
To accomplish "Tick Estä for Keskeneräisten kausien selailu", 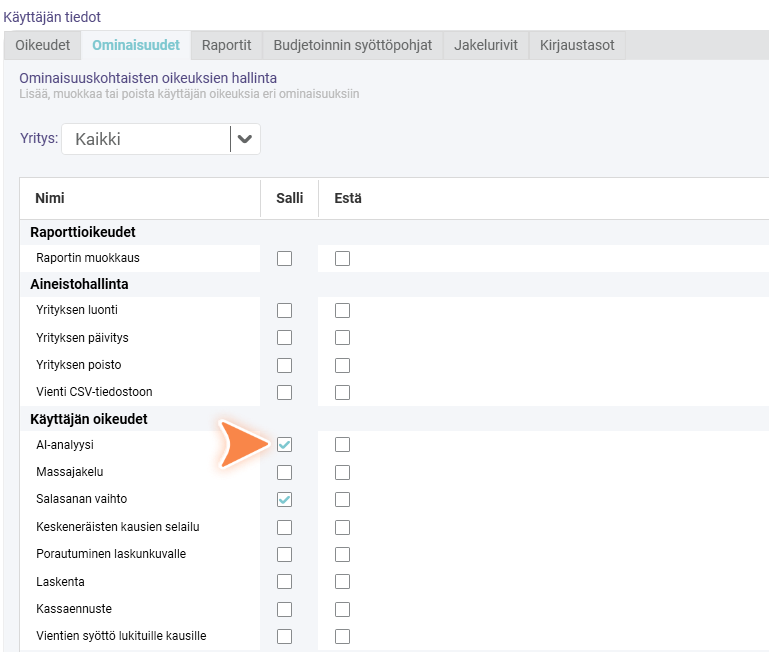I will [342, 527].
